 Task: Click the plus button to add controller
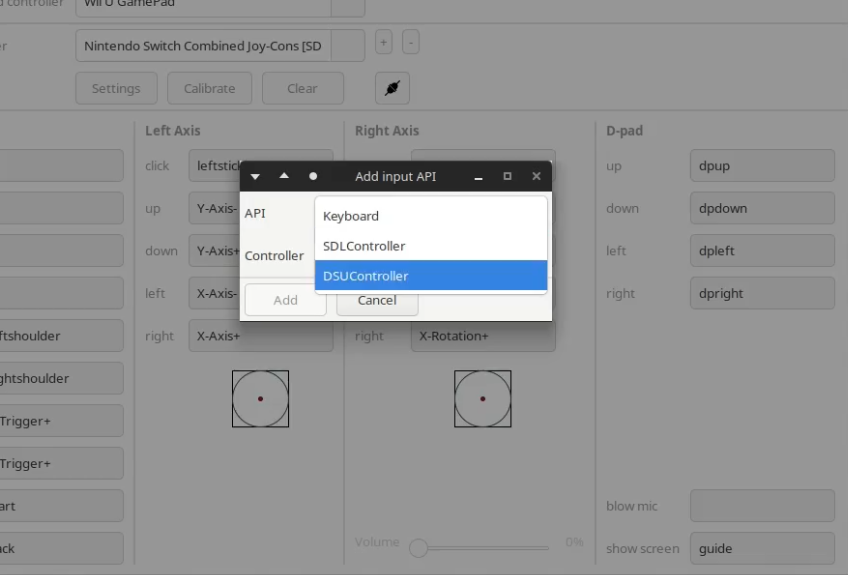[x=383, y=44]
